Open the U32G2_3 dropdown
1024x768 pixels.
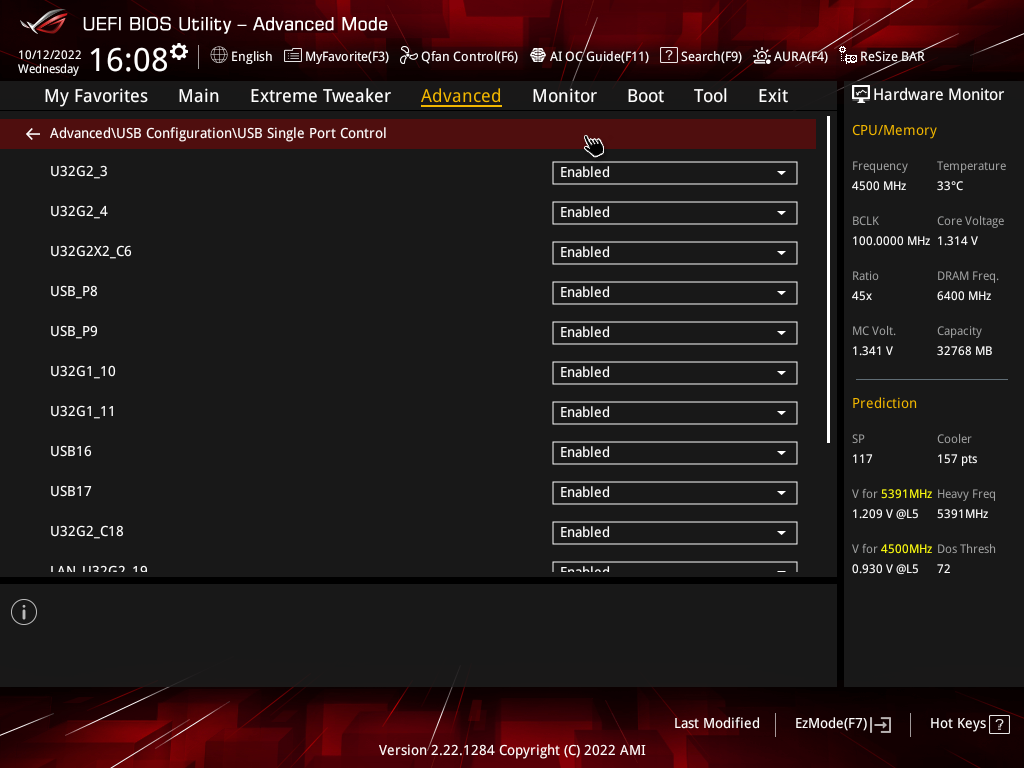(675, 173)
